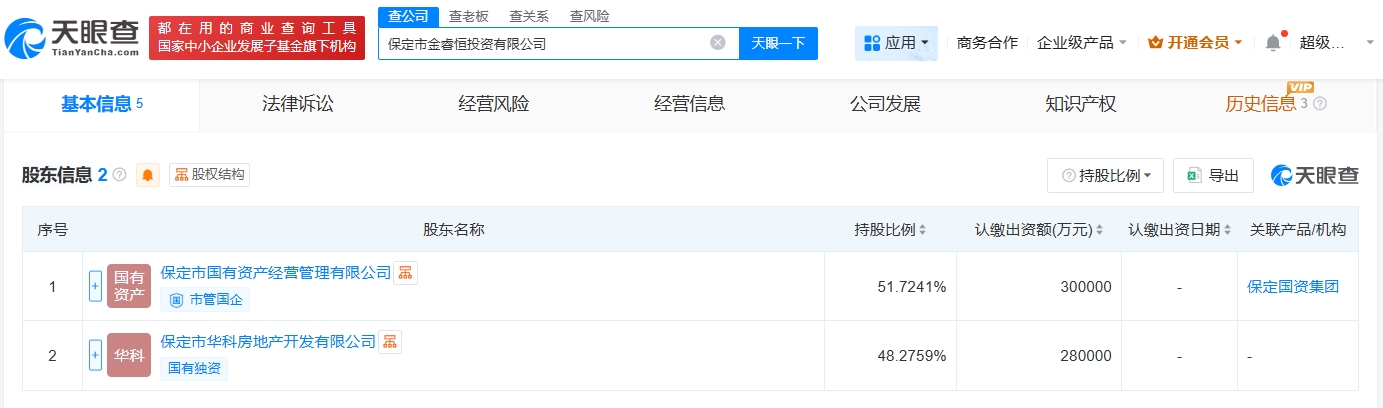Sort by 认缴出资额(万元) column

point(1100,230)
